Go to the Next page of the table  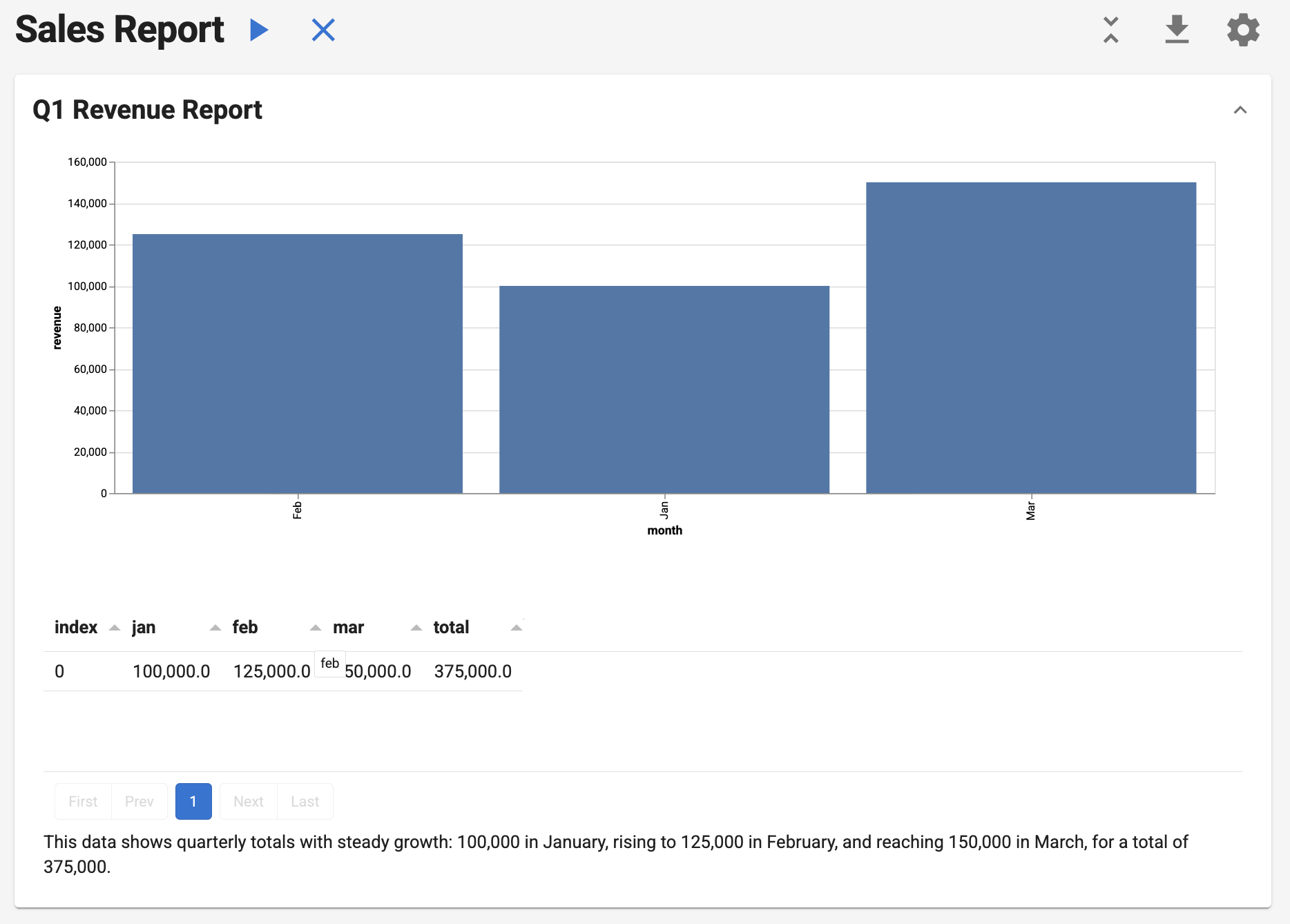pos(248,801)
